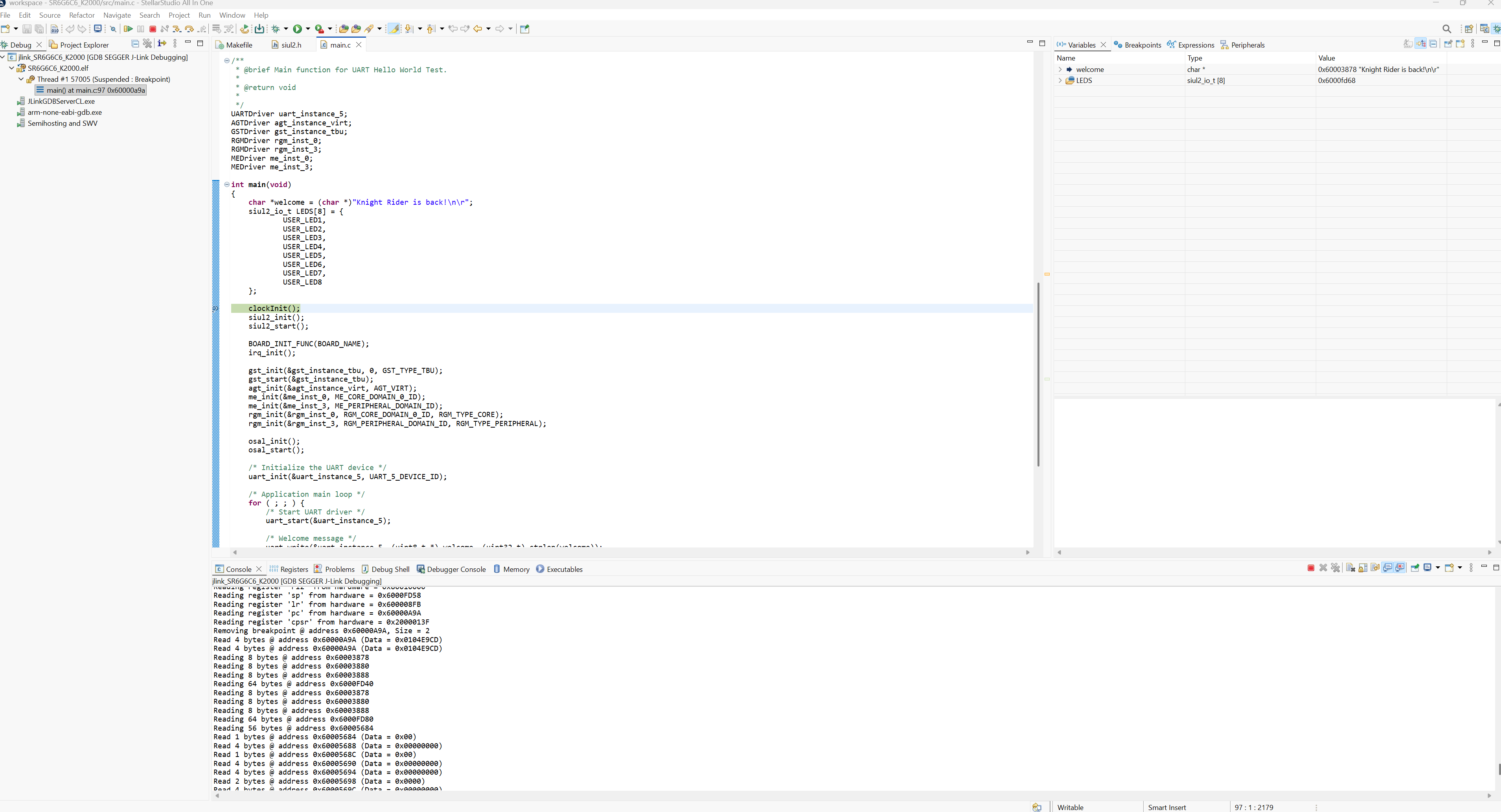Viewport: 1501px width, 812px height.
Task: Toggle Word Wrap in Console toolbar
Action: click(1375, 568)
